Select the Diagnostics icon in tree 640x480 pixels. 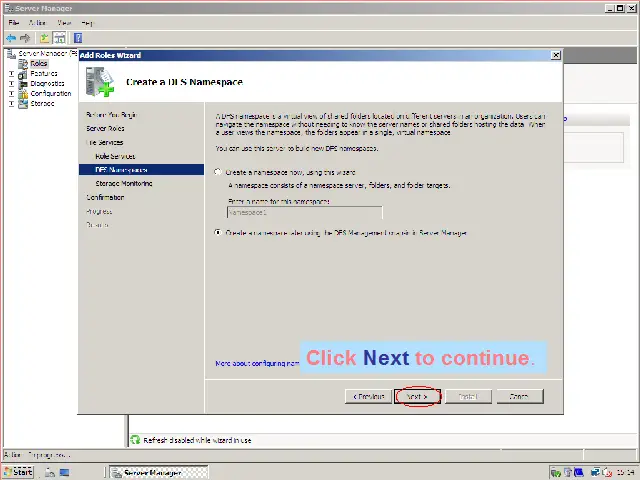pos(23,84)
